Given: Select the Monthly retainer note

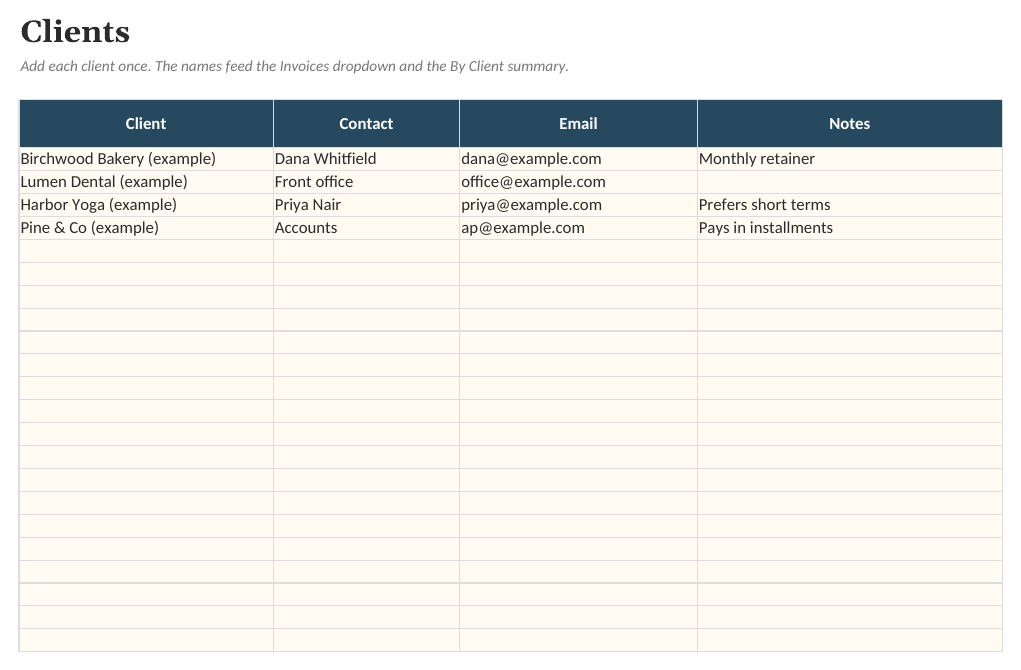Looking at the screenshot, I should [850, 159].
